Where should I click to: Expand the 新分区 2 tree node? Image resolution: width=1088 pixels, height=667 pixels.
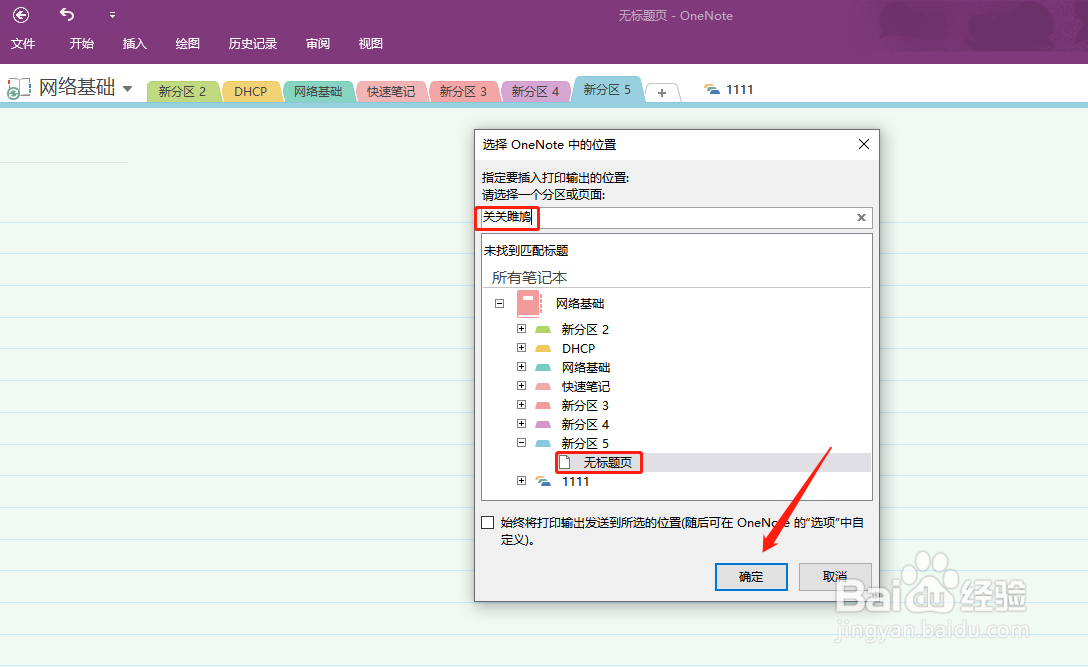522,328
